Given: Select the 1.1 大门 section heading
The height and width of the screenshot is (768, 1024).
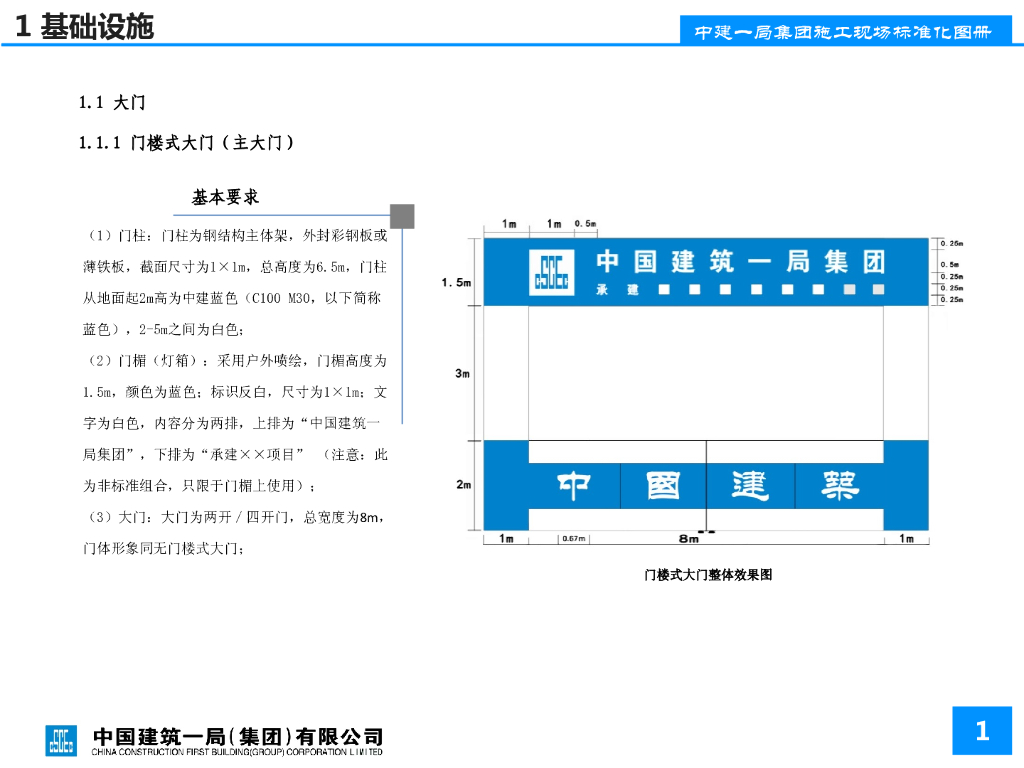Looking at the screenshot, I should pyautogui.click(x=113, y=103).
